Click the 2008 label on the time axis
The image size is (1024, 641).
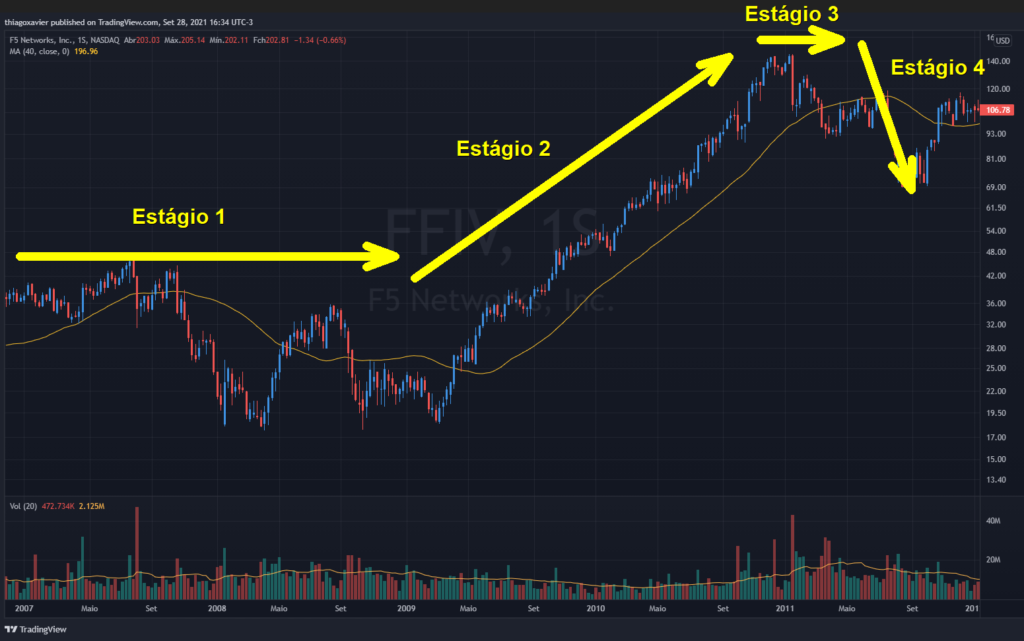[217, 608]
